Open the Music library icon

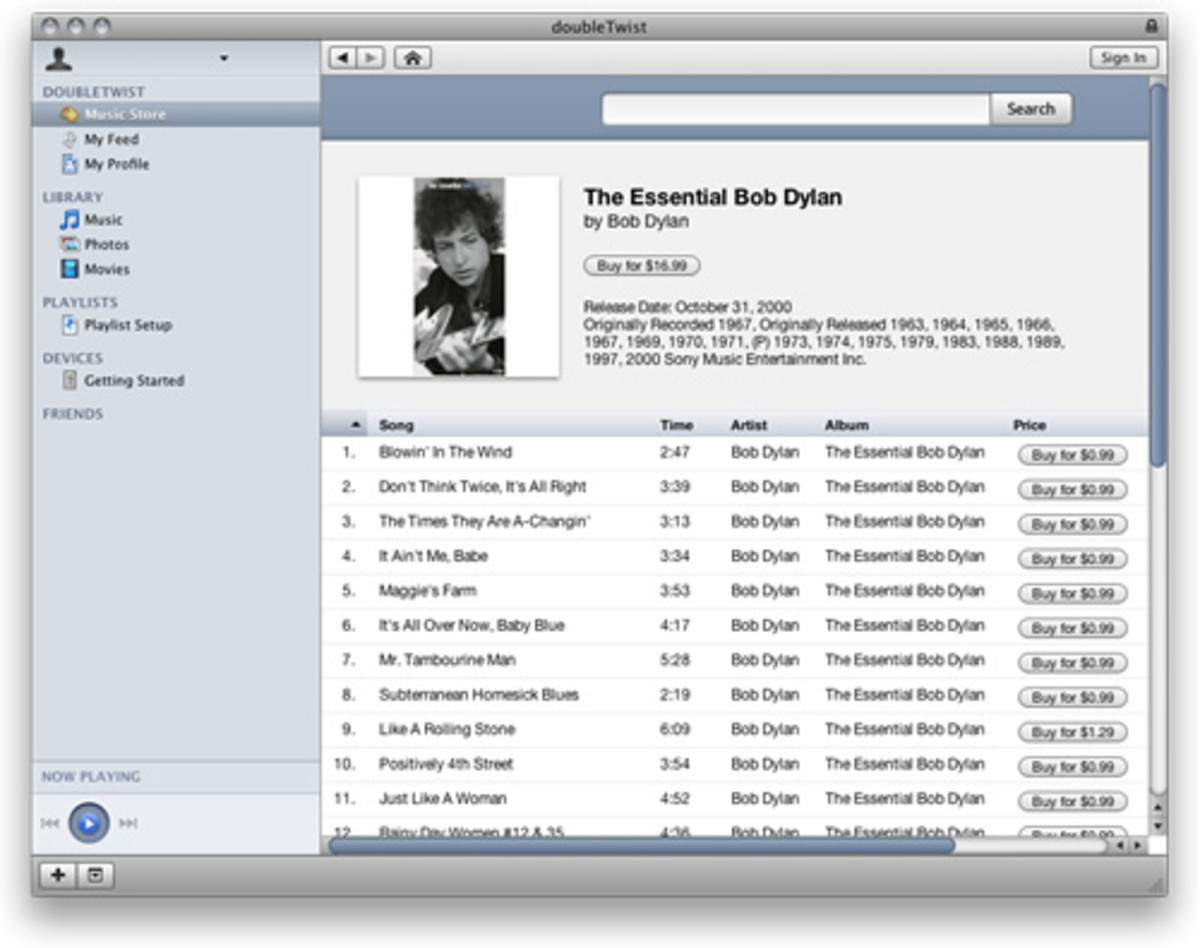tap(69, 220)
